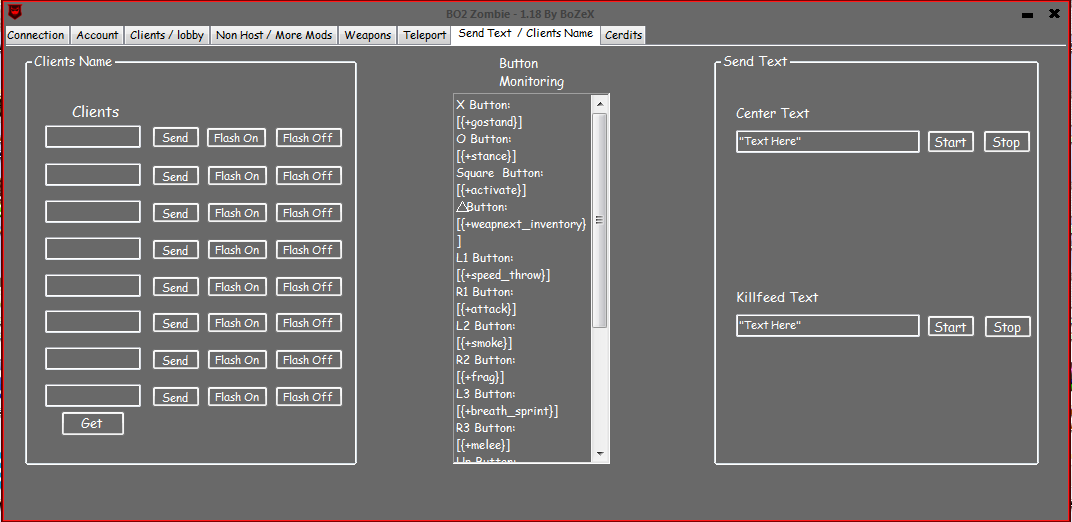The image size is (1072, 522).
Task: Start sending the Killfeed Text
Action: pos(950,327)
